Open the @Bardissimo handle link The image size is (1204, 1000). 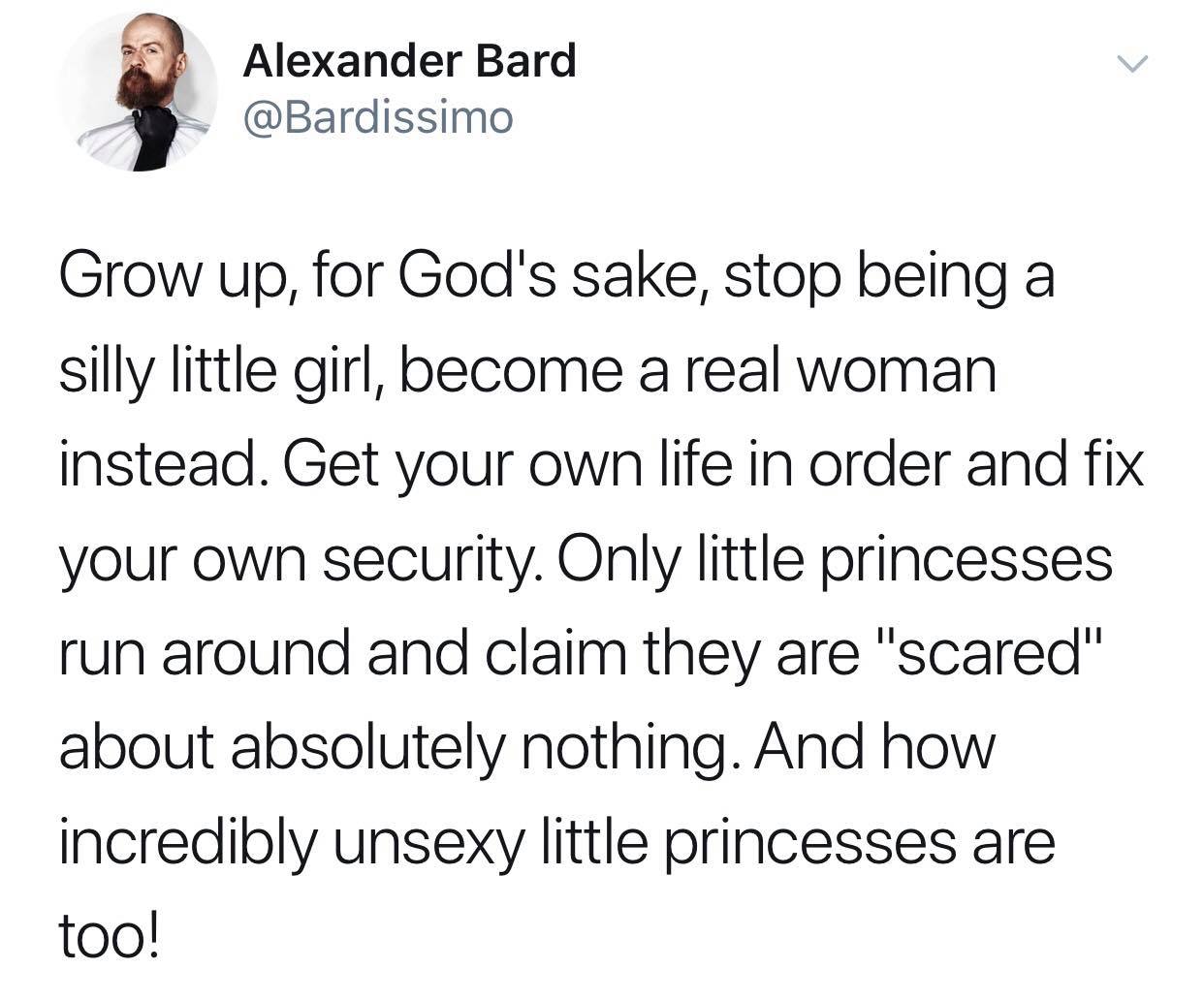coord(378,118)
